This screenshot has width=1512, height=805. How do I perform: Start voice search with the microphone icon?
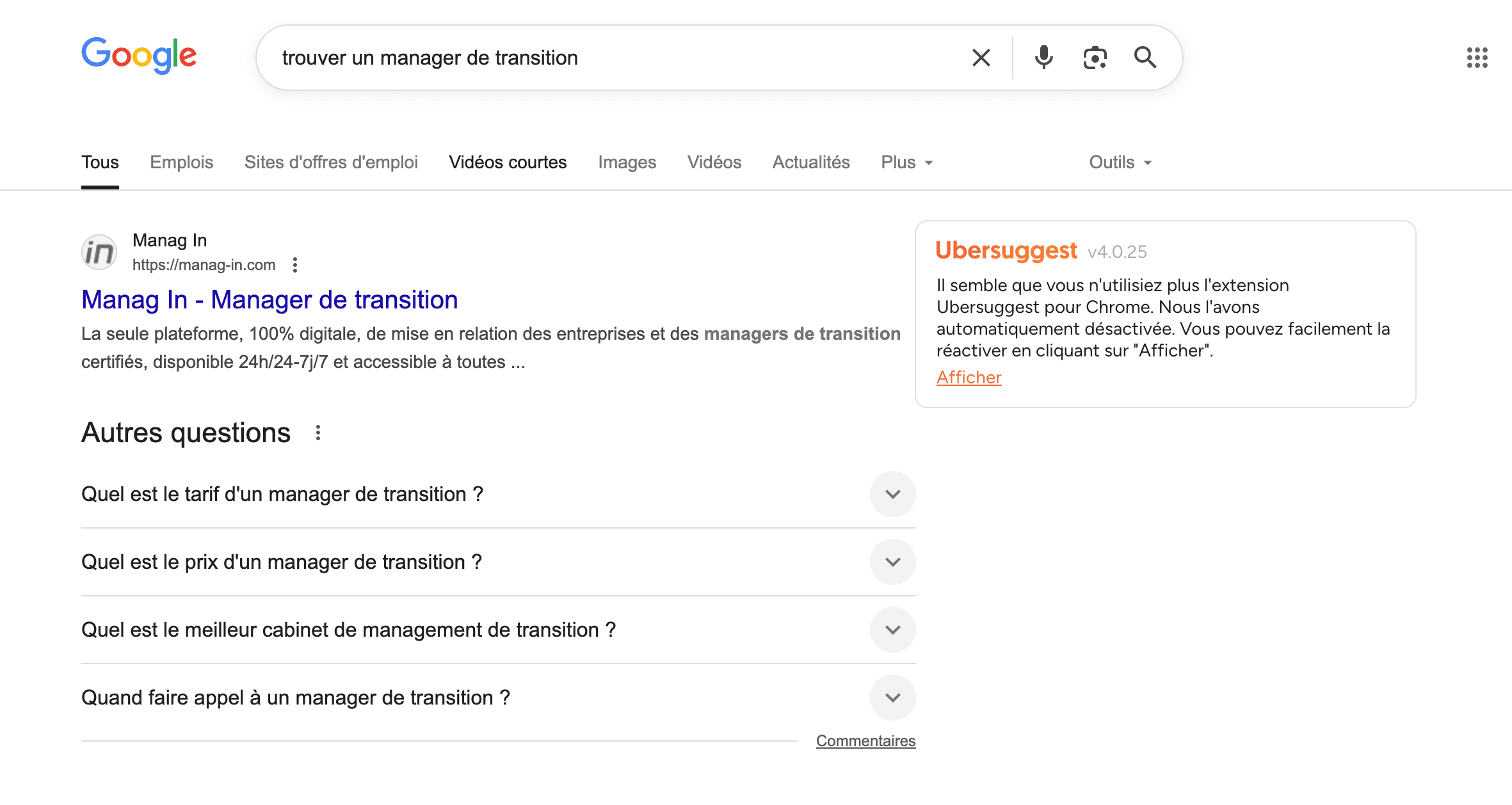pos(1043,58)
